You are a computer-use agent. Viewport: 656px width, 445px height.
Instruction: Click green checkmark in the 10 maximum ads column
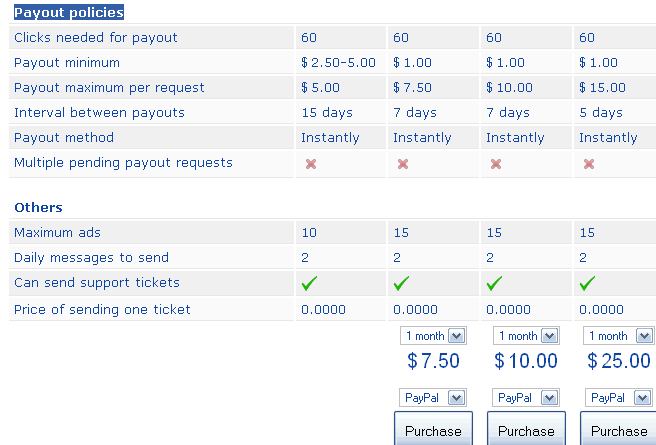point(309,283)
